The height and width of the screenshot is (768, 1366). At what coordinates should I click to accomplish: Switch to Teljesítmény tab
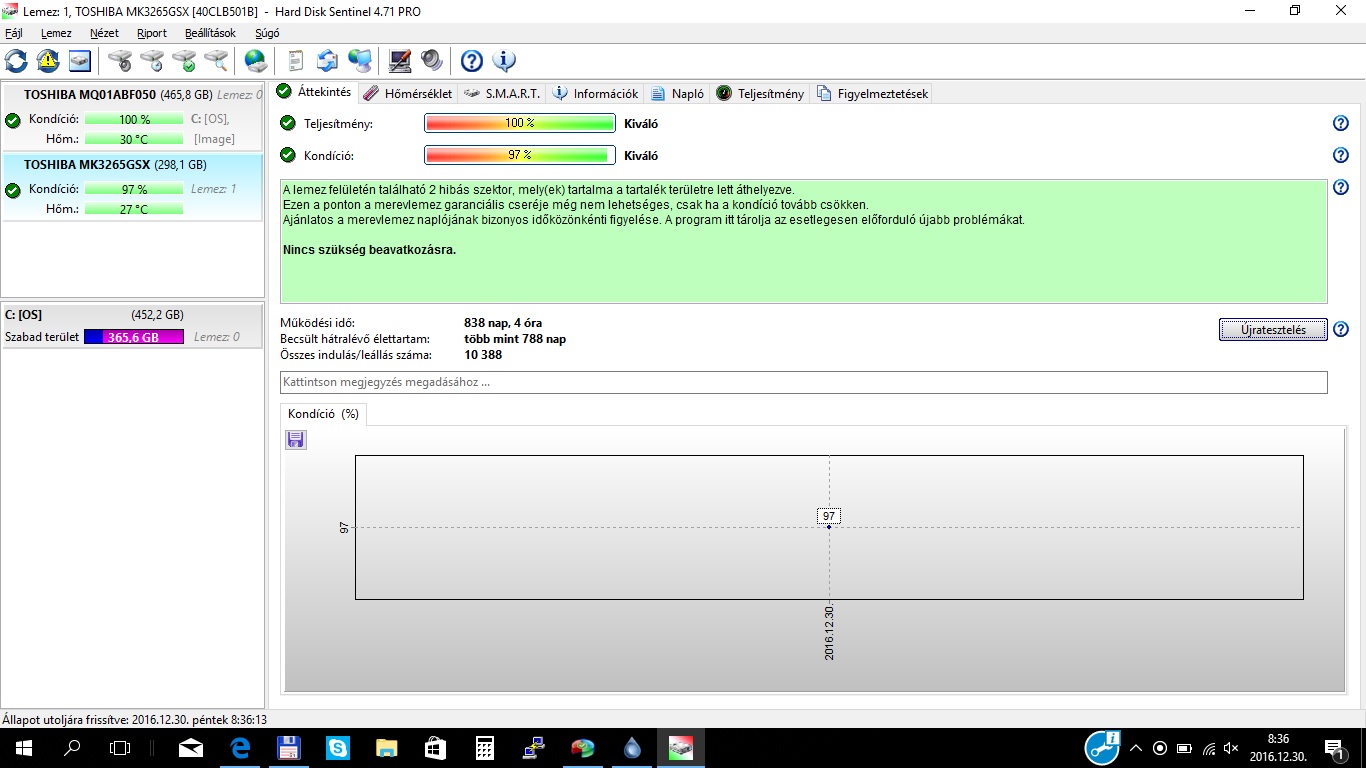[760, 93]
